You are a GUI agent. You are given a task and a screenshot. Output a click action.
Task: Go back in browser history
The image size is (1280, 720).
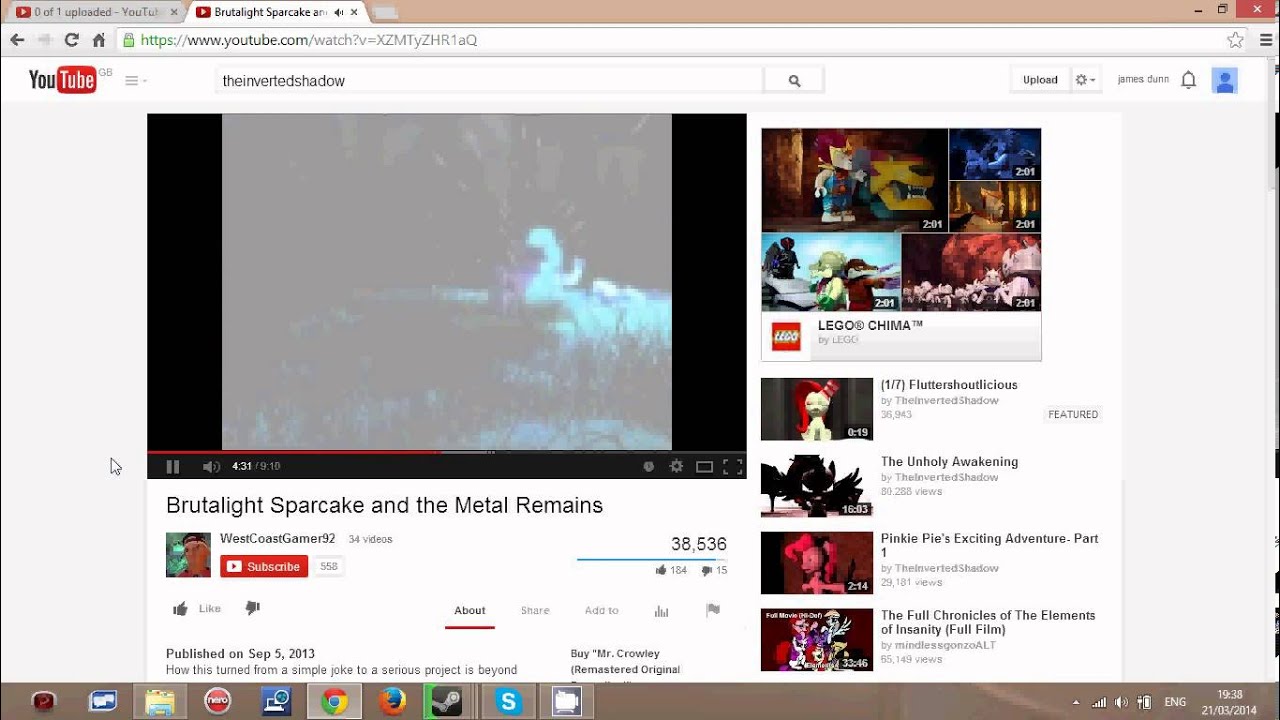pyautogui.click(x=17, y=40)
